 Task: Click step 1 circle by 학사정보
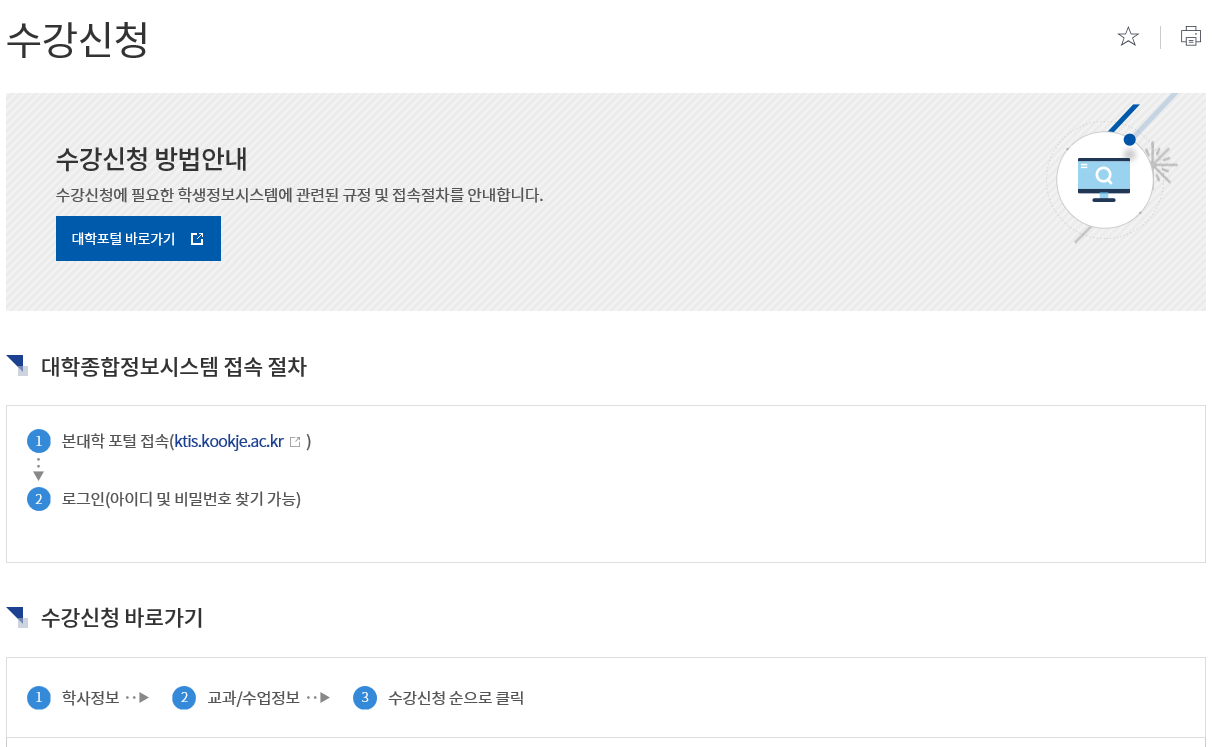(38, 698)
